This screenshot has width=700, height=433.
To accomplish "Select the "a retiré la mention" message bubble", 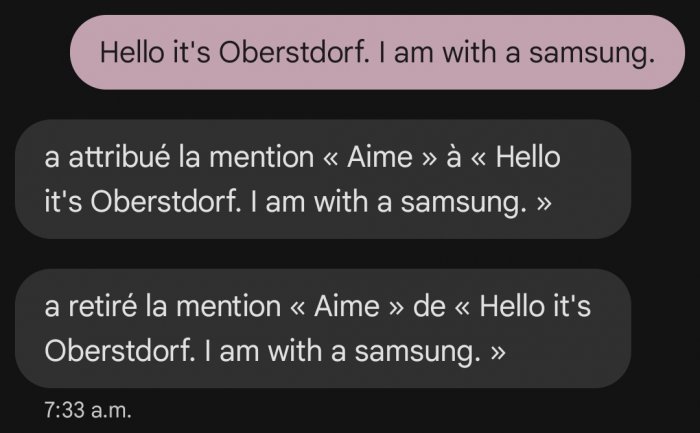I will pyautogui.click(x=323, y=329).
